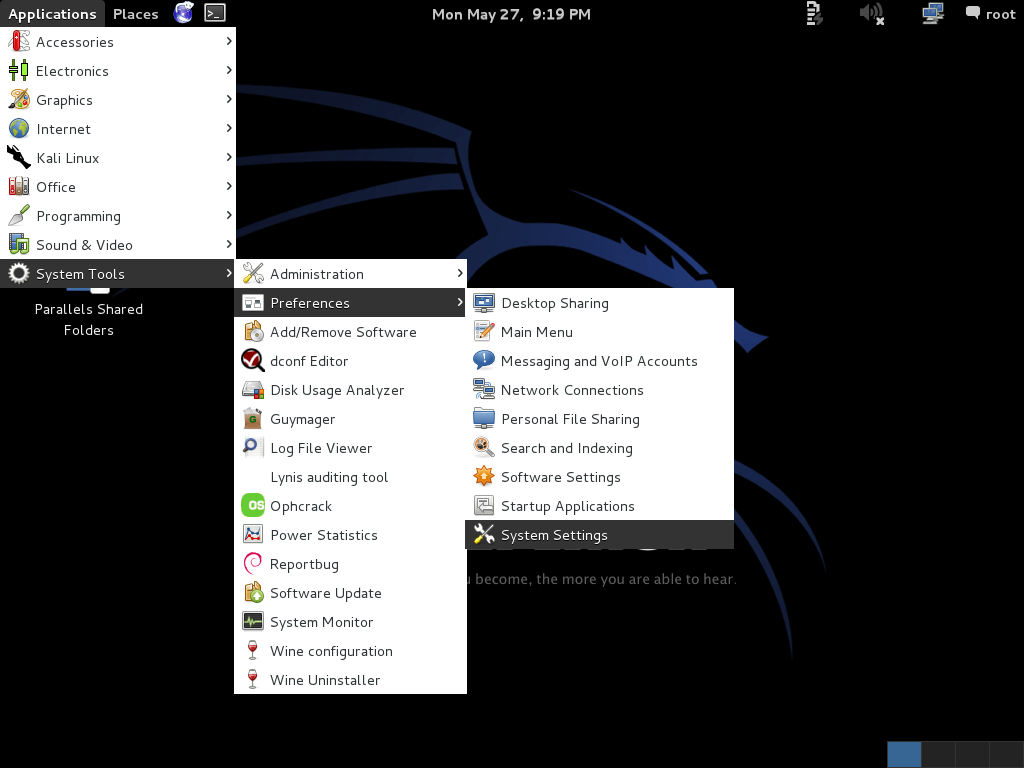
Task: Click the Software Settings orange icon
Action: click(x=484, y=477)
